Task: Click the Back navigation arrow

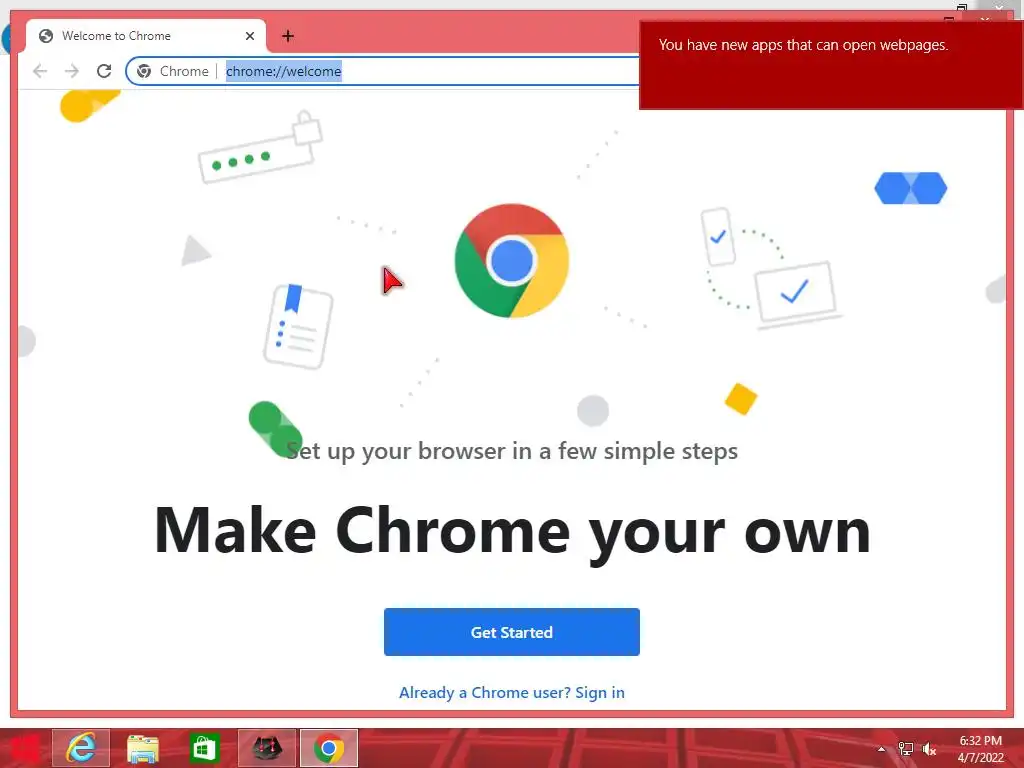Action: tap(40, 71)
